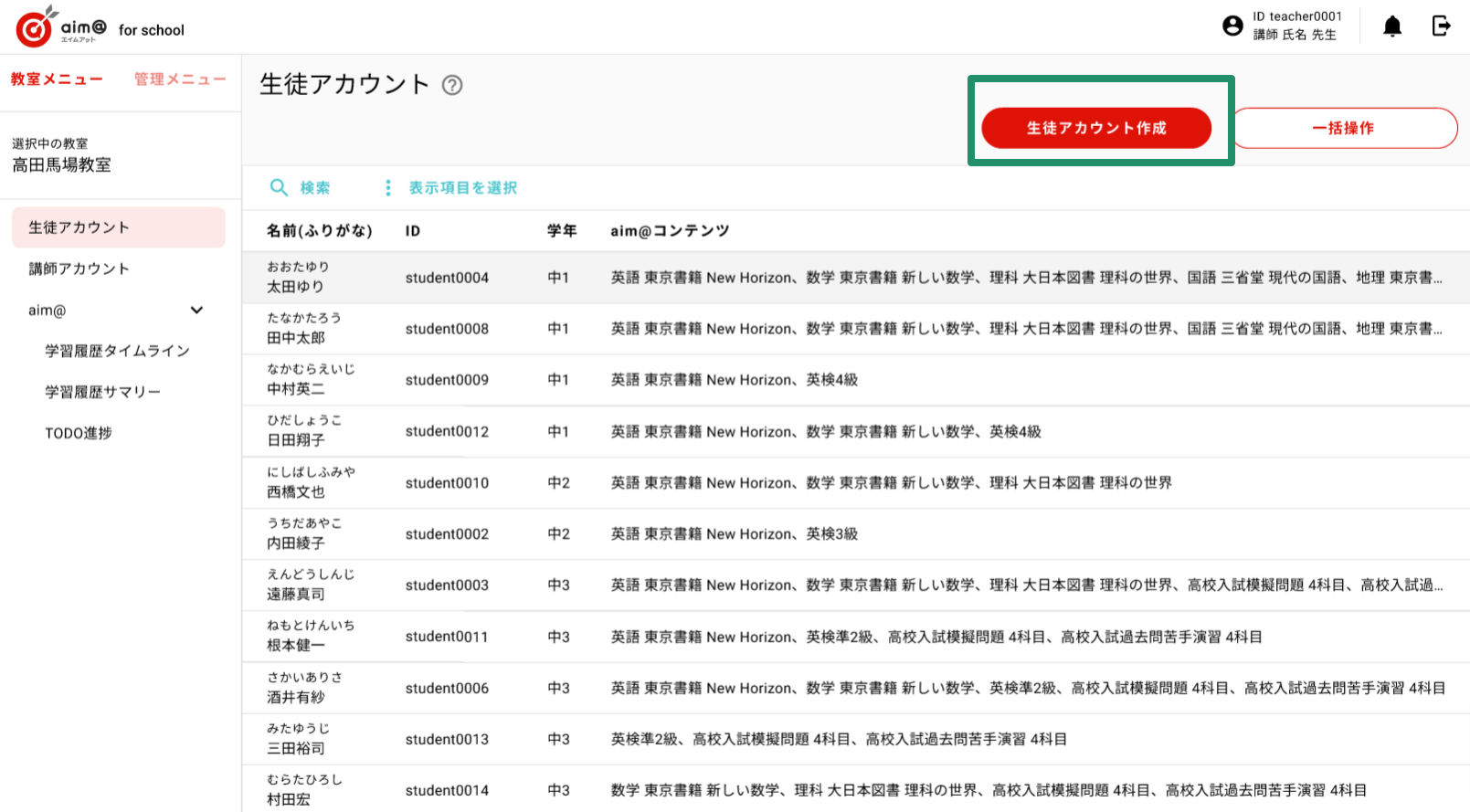1470x812 pixels.
Task: Click the ID column header
Action: pos(413,231)
